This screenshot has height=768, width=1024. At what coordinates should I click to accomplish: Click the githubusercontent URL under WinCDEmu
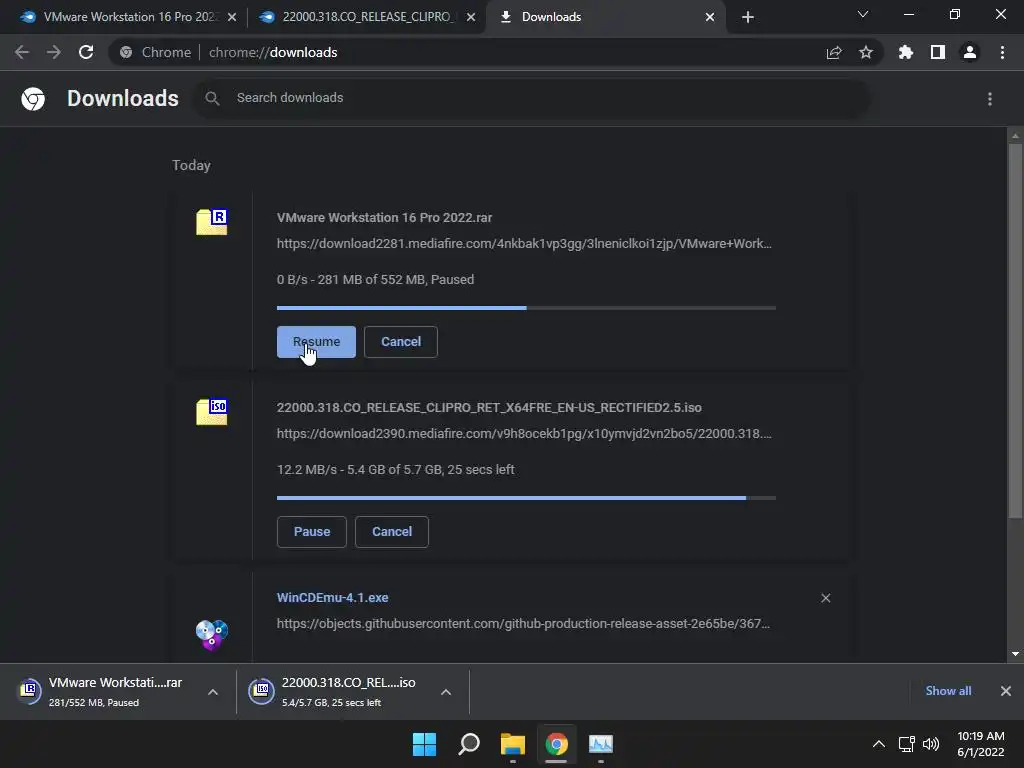click(x=523, y=624)
